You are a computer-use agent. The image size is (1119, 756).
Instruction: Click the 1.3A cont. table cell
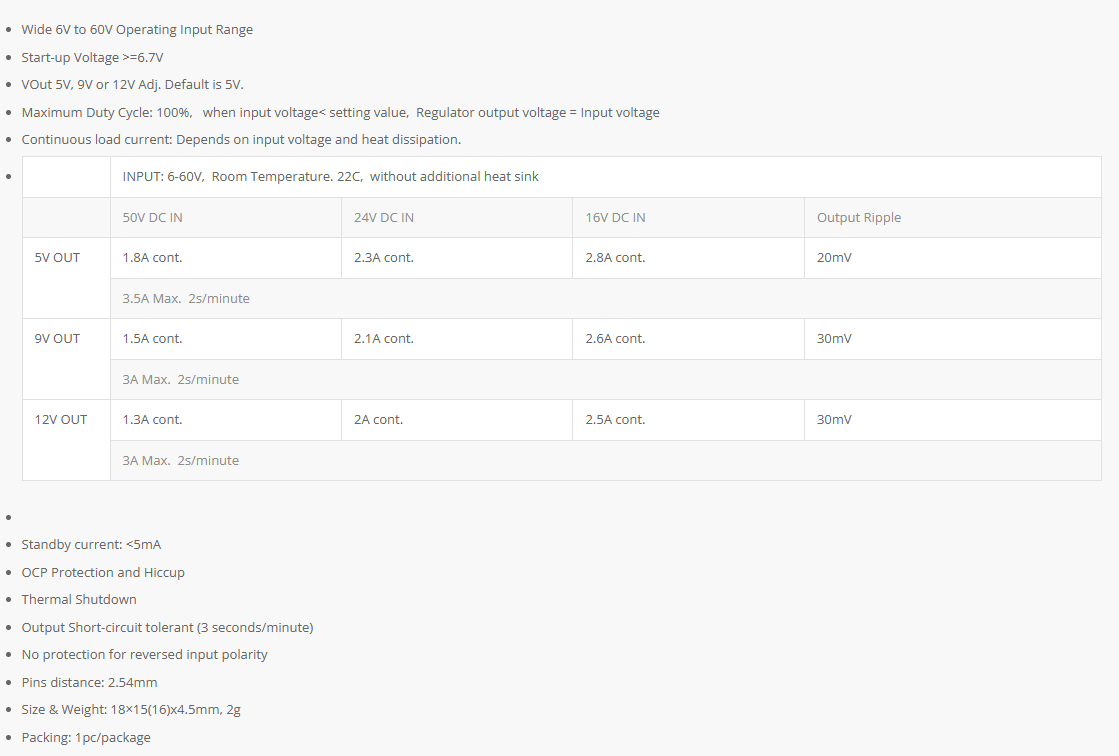pyautogui.click(x=226, y=420)
